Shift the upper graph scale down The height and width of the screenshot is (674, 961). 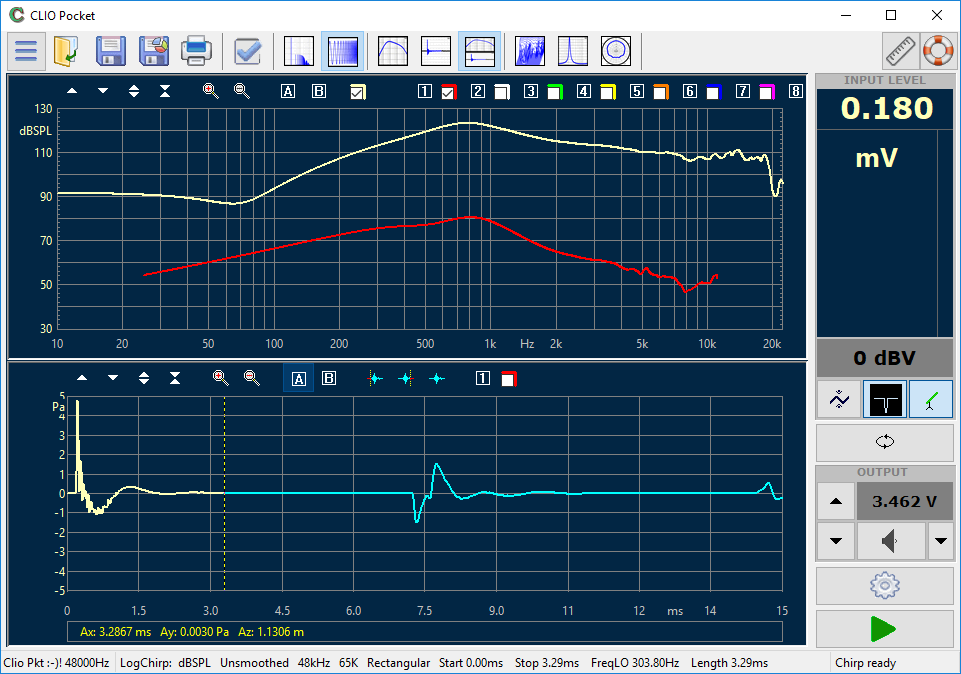pyautogui.click(x=103, y=91)
